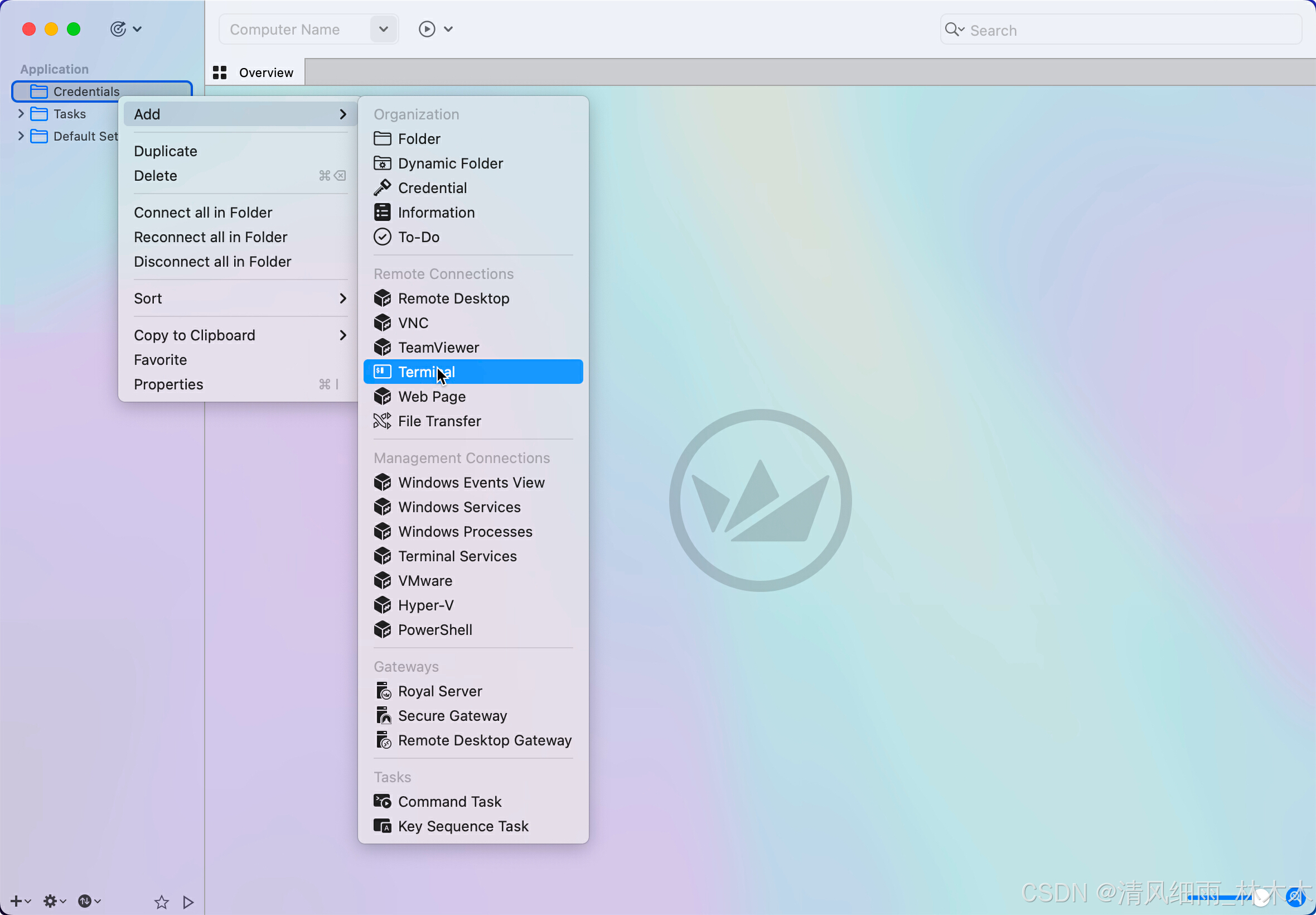Create a Command Task
The image size is (1316, 915).
[x=473, y=802]
